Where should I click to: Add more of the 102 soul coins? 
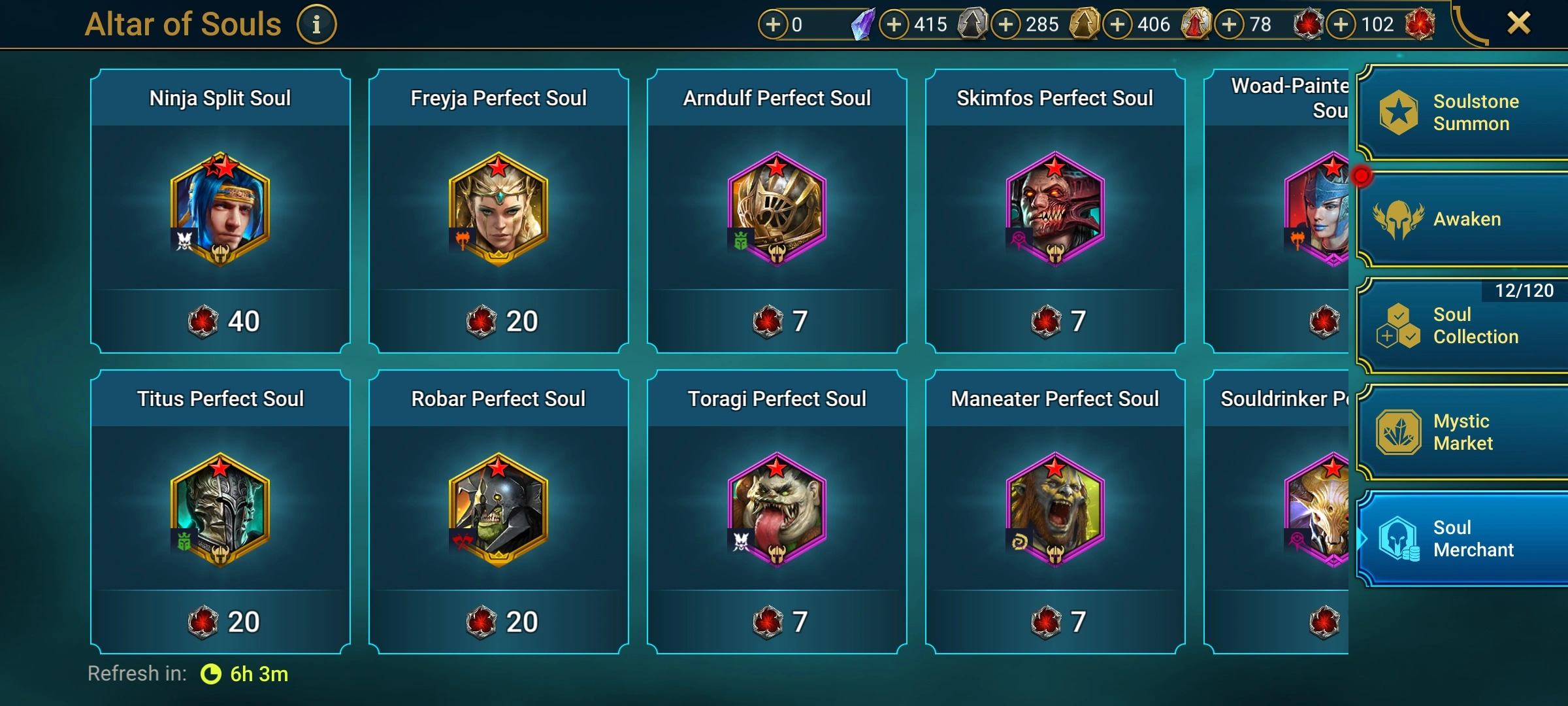point(1341,25)
